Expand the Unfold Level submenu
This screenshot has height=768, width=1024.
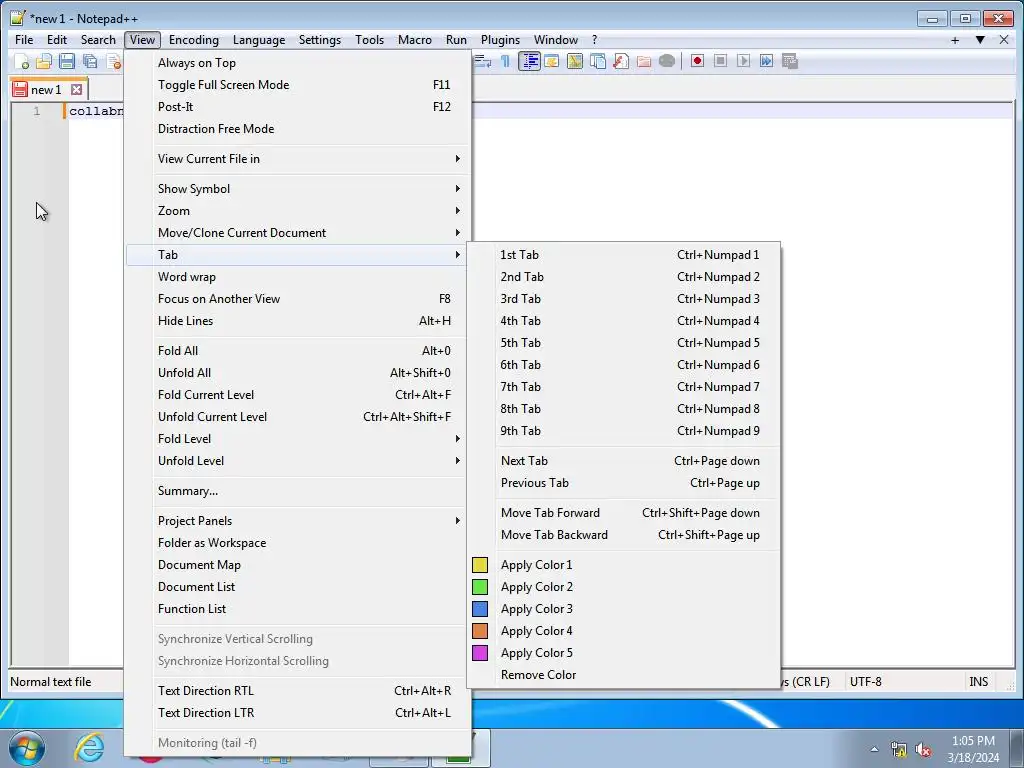pyautogui.click(x=298, y=461)
